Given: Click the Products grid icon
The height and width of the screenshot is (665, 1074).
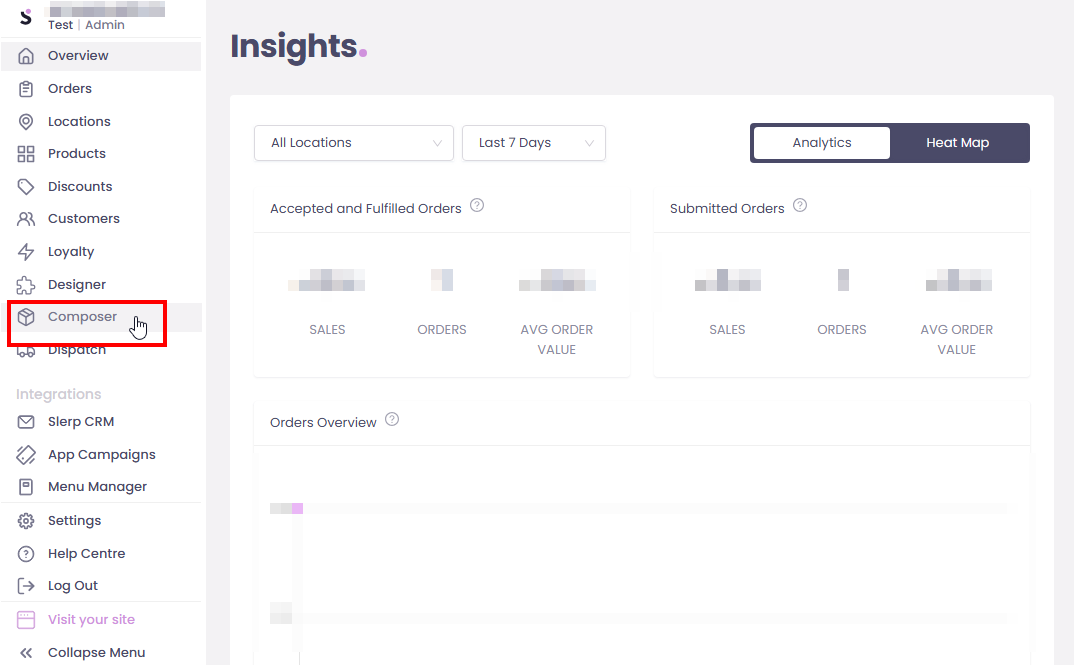Looking at the screenshot, I should 26,154.
